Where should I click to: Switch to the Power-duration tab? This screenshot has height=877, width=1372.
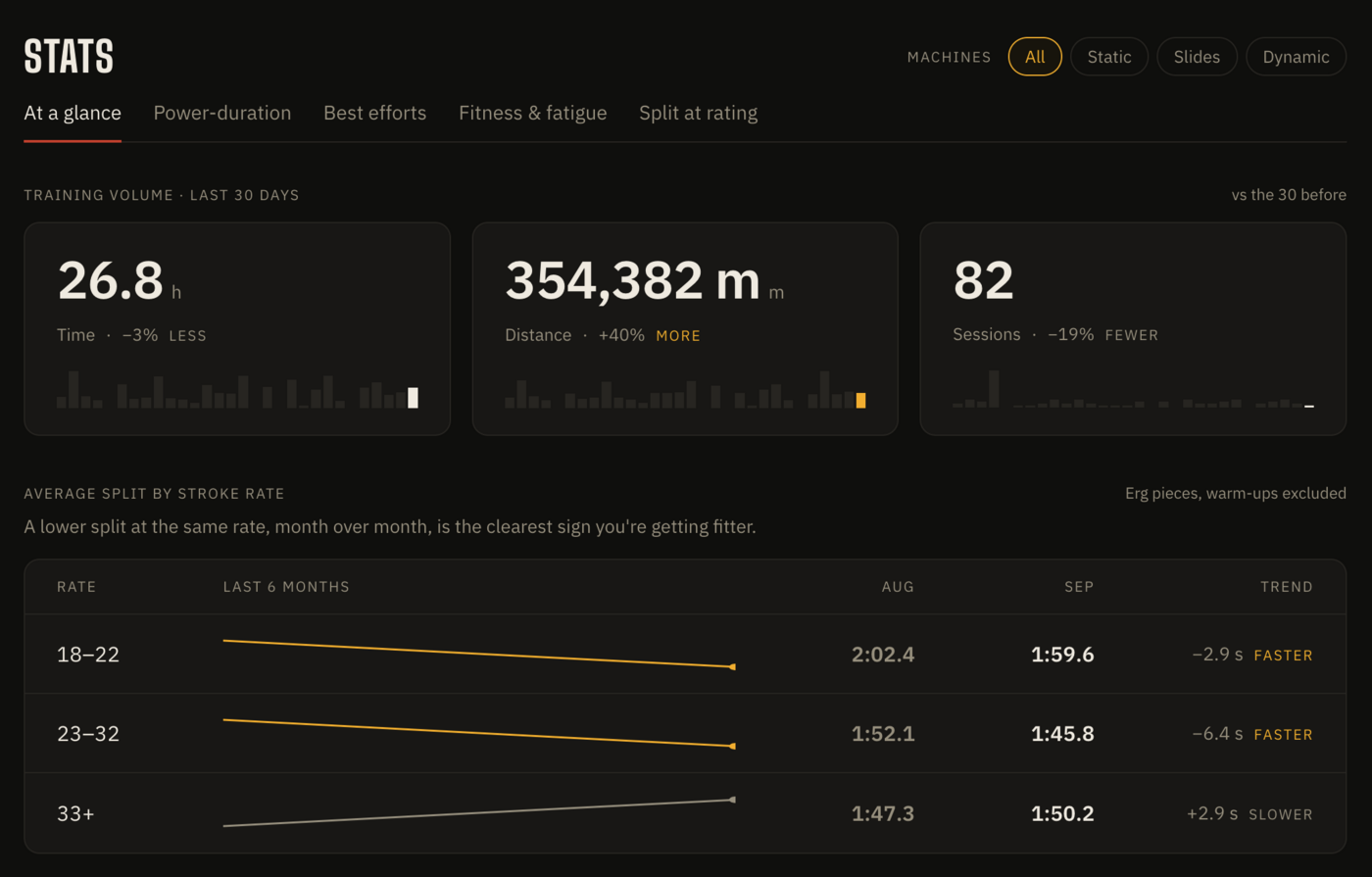[222, 113]
